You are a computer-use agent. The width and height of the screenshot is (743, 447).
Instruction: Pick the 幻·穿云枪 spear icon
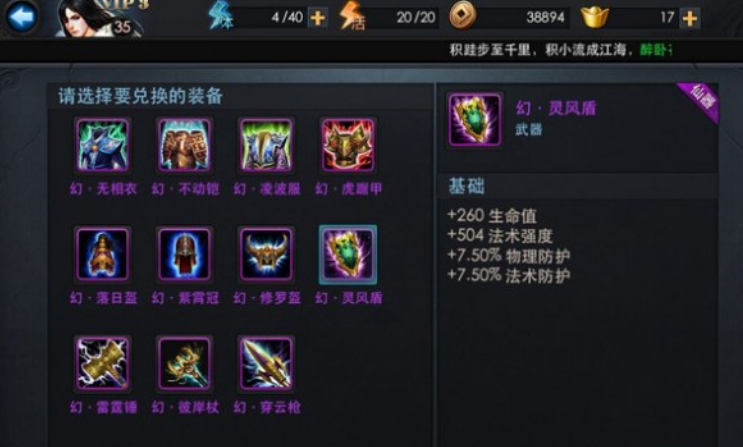[x=266, y=364]
